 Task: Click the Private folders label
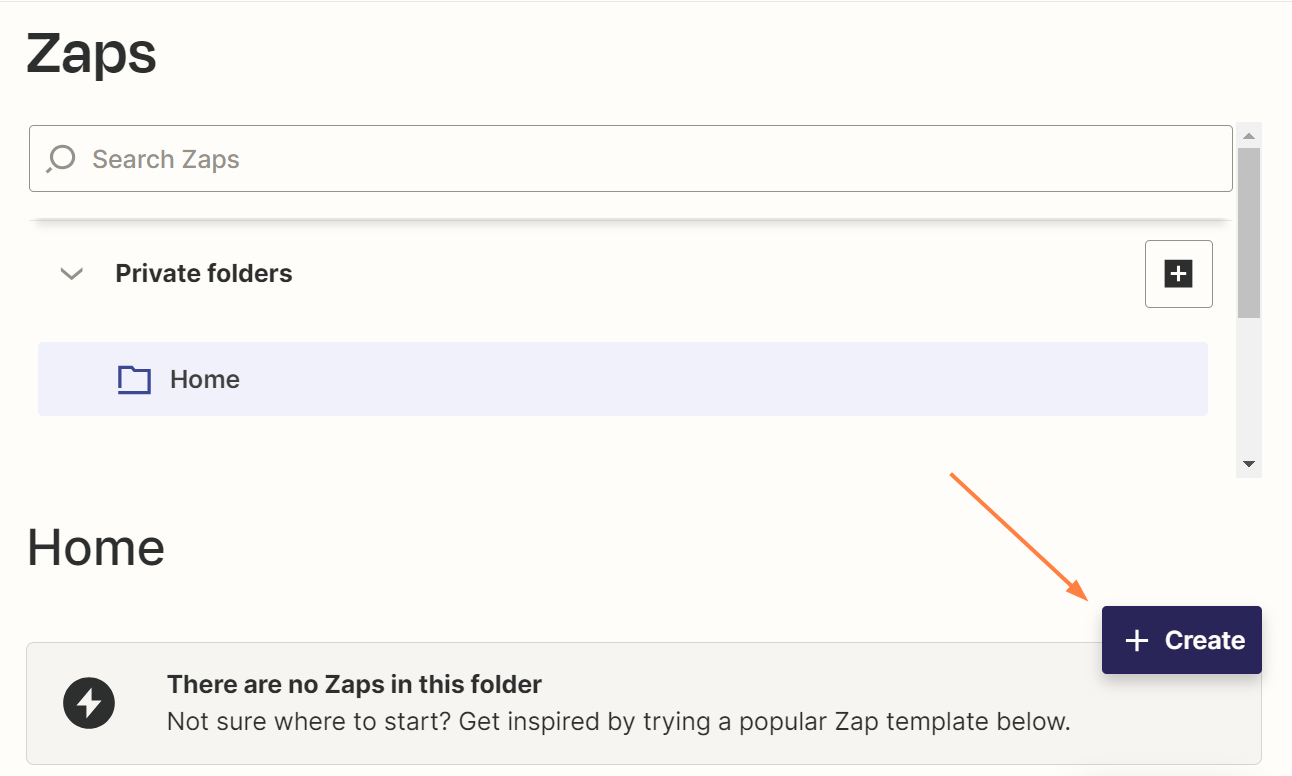[204, 274]
